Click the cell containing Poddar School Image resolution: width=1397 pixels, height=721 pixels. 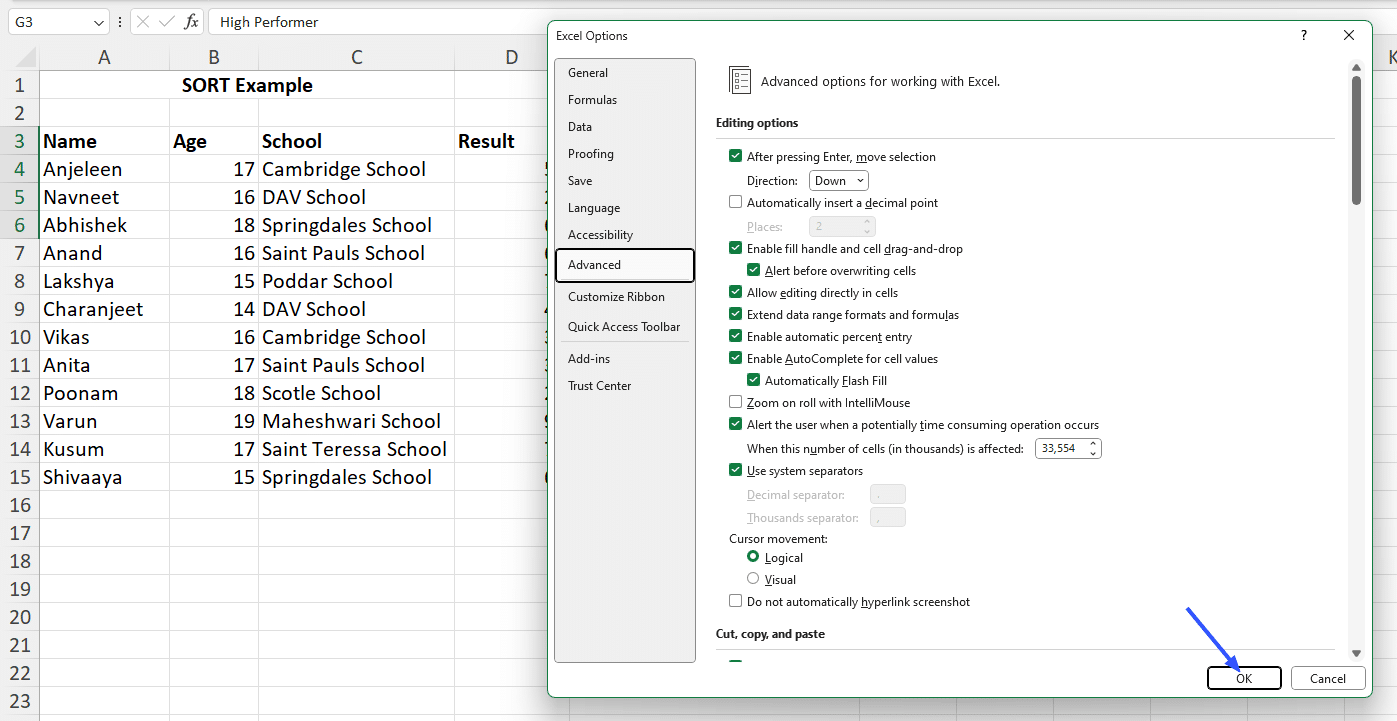[x=357, y=281]
